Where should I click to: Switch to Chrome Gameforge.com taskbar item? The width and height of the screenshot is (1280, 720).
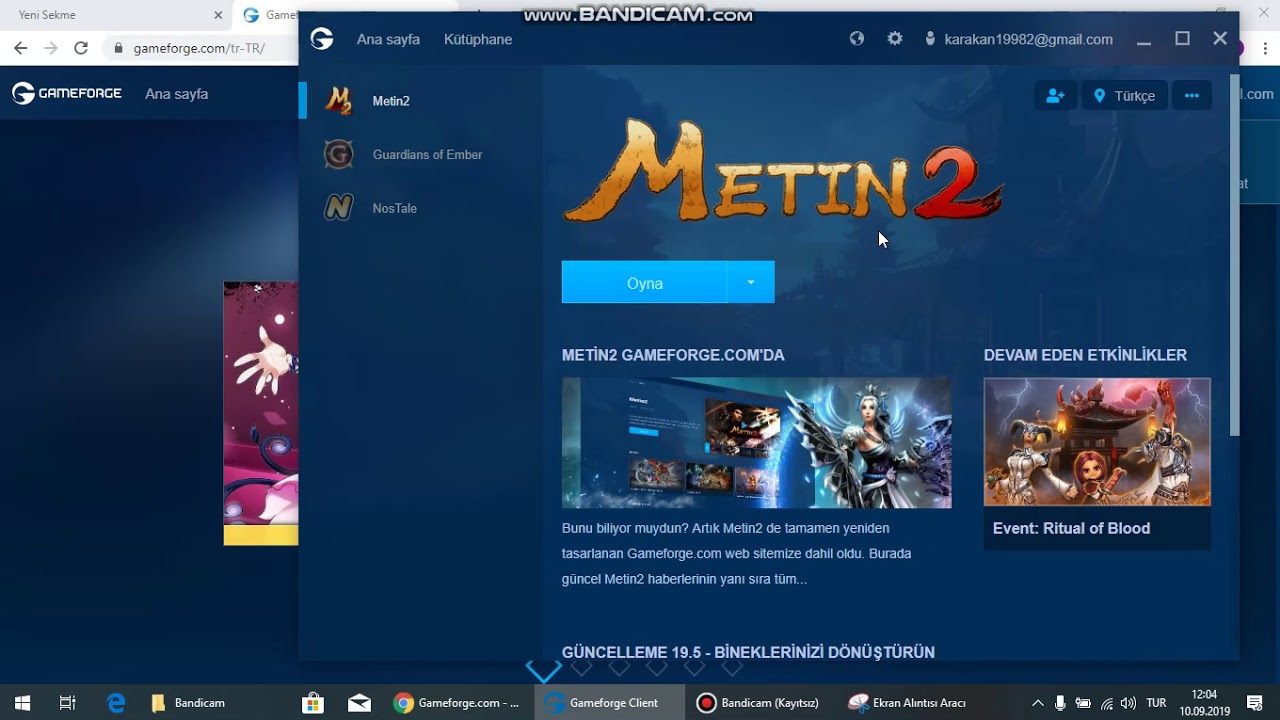click(x=459, y=703)
